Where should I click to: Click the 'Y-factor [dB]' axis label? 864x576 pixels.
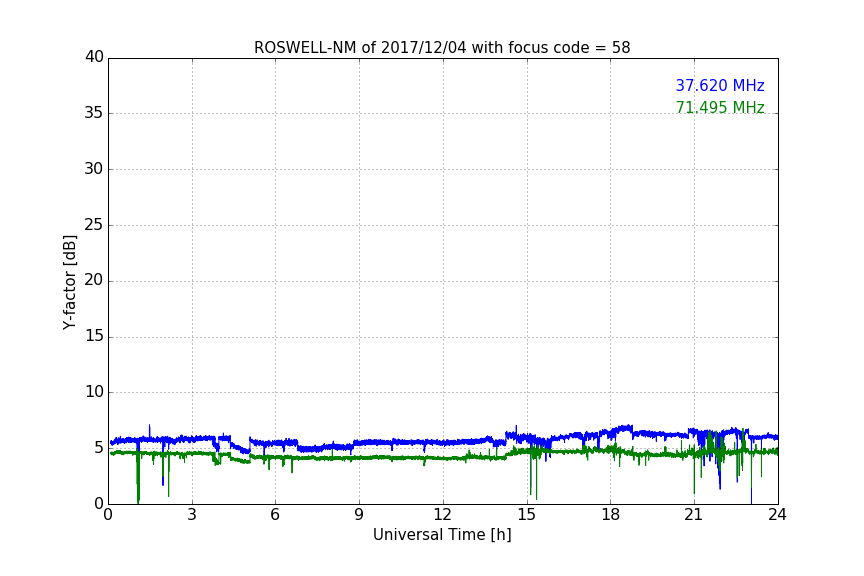pos(70,283)
